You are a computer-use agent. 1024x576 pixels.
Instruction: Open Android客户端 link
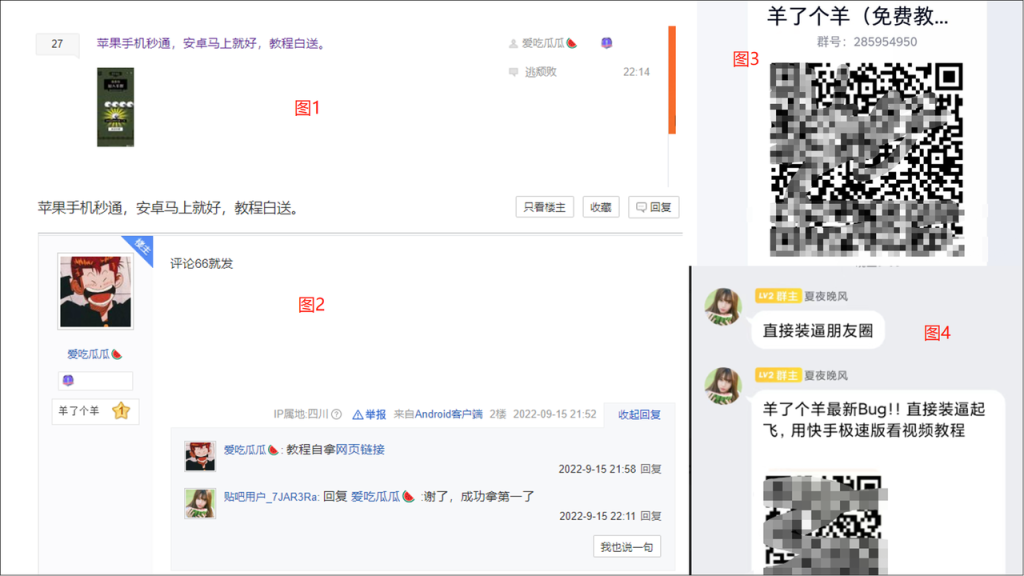pyautogui.click(x=449, y=414)
